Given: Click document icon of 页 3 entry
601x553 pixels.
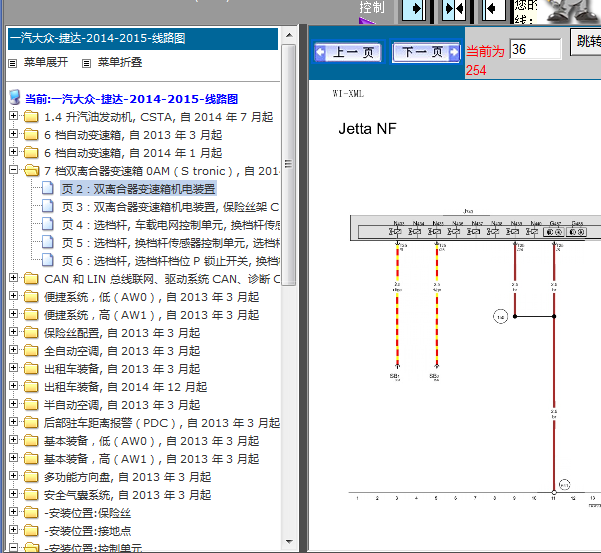Looking at the screenshot, I should click(48, 206).
